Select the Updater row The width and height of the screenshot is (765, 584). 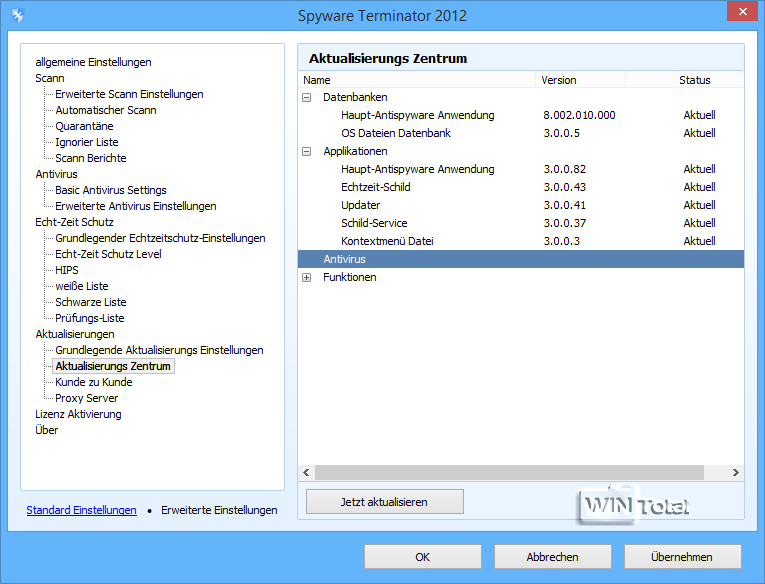(521, 205)
